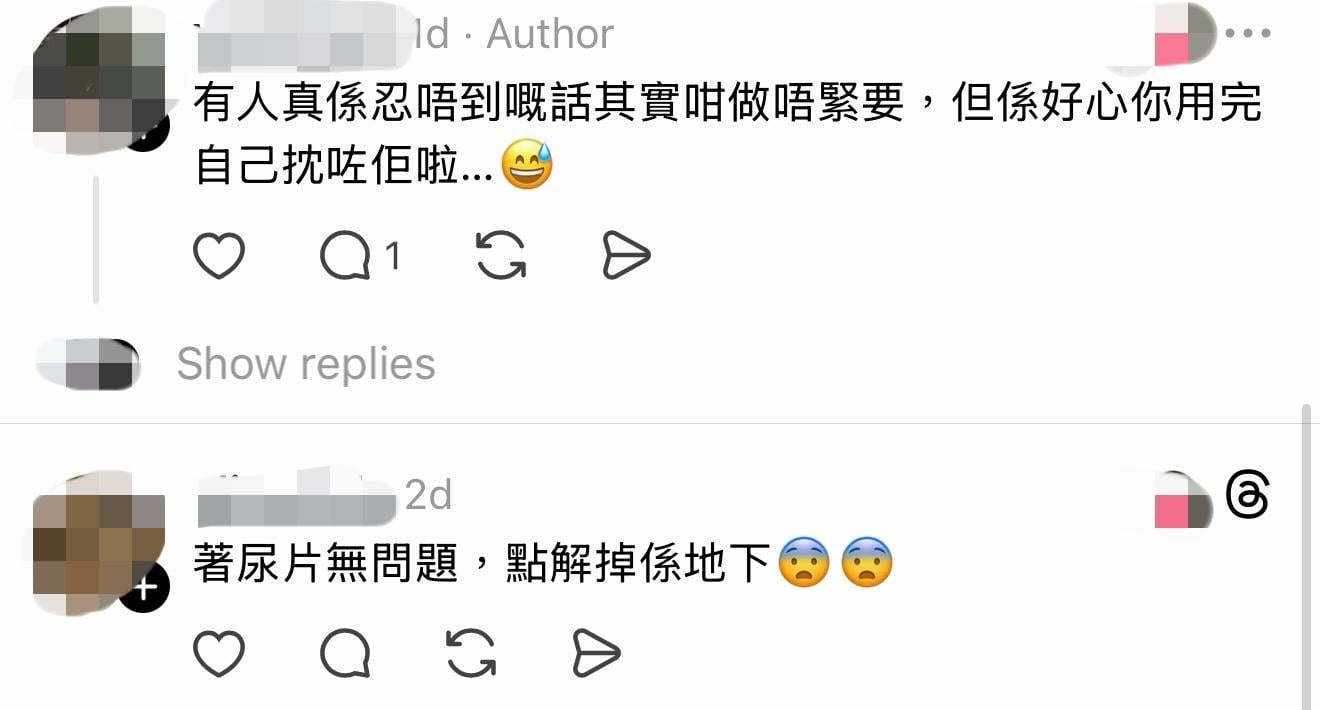Open second commenter's profile picture

pyautogui.click(x=96, y=542)
